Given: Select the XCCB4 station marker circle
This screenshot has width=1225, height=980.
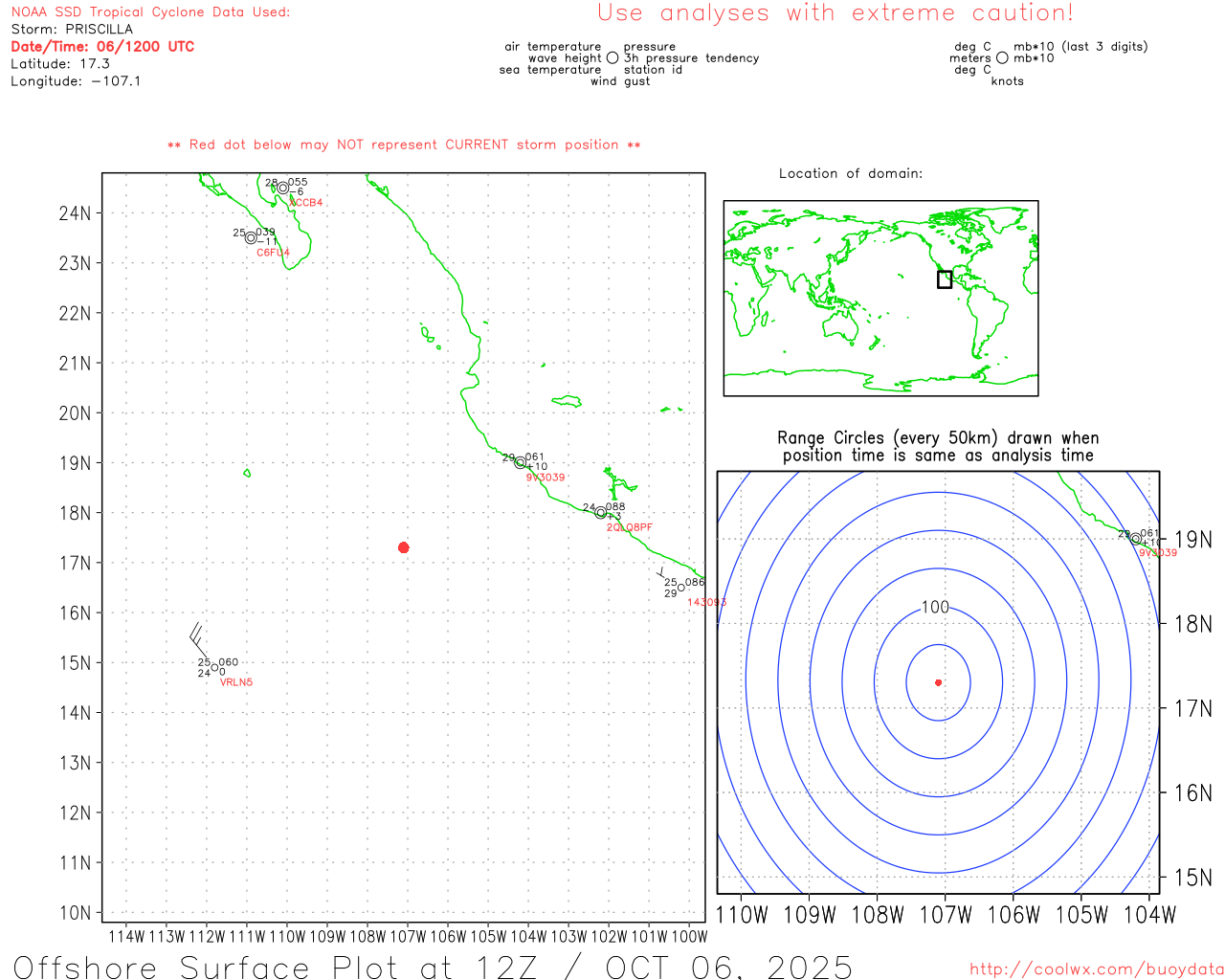Looking at the screenshot, I should (x=283, y=189).
